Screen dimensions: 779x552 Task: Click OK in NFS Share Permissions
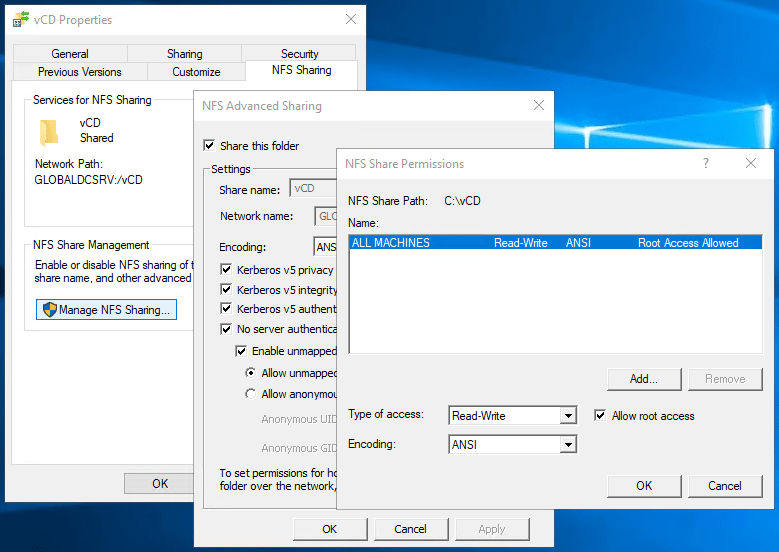(644, 486)
